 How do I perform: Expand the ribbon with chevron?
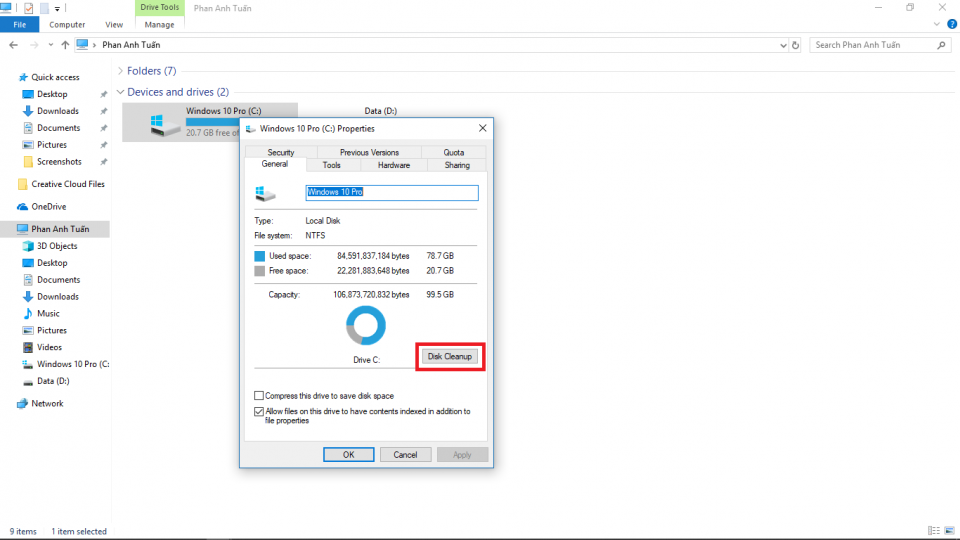click(937, 24)
